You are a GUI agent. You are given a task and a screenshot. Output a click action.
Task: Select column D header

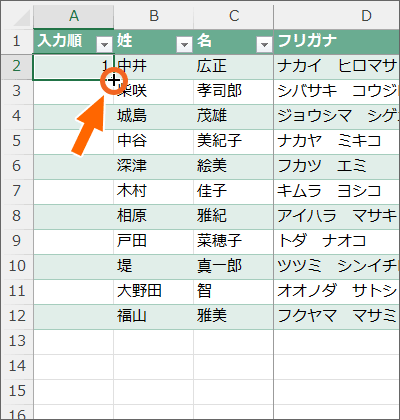pyautogui.click(x=337, y=16)
